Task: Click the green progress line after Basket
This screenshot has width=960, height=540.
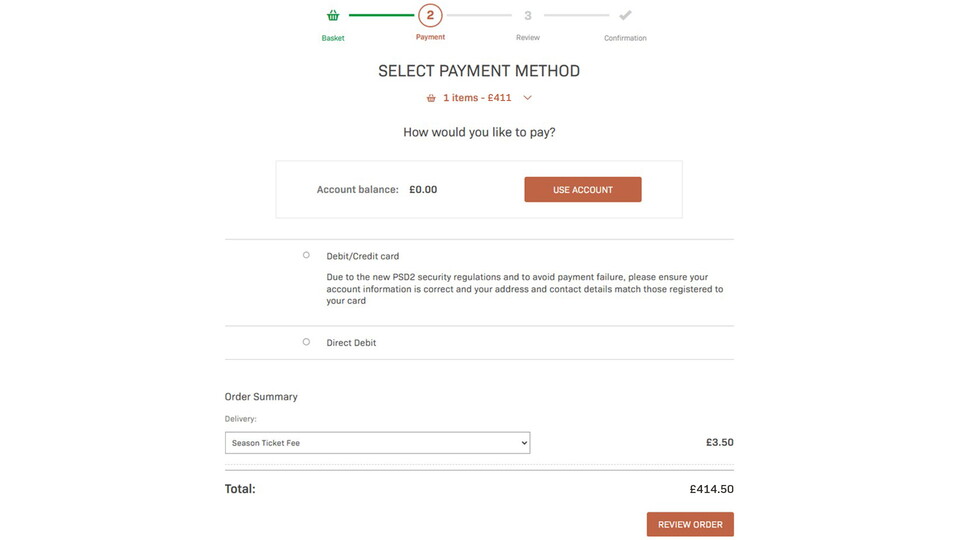Action: click(x=380, y=15)
